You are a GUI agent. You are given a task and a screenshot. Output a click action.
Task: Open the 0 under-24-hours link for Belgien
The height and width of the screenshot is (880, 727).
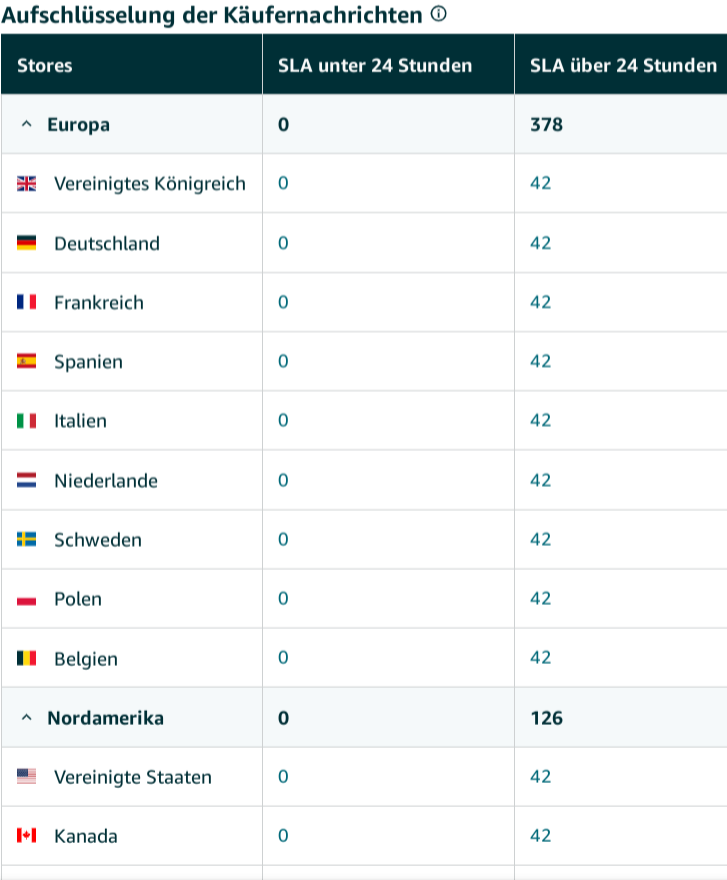click(x=283, y=657)
